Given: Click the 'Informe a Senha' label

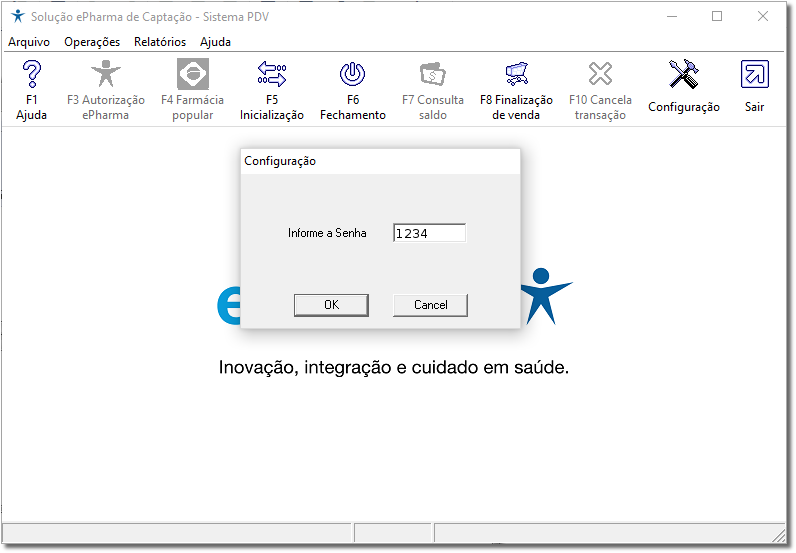Looking at the screenshot, I should [327, 233].
